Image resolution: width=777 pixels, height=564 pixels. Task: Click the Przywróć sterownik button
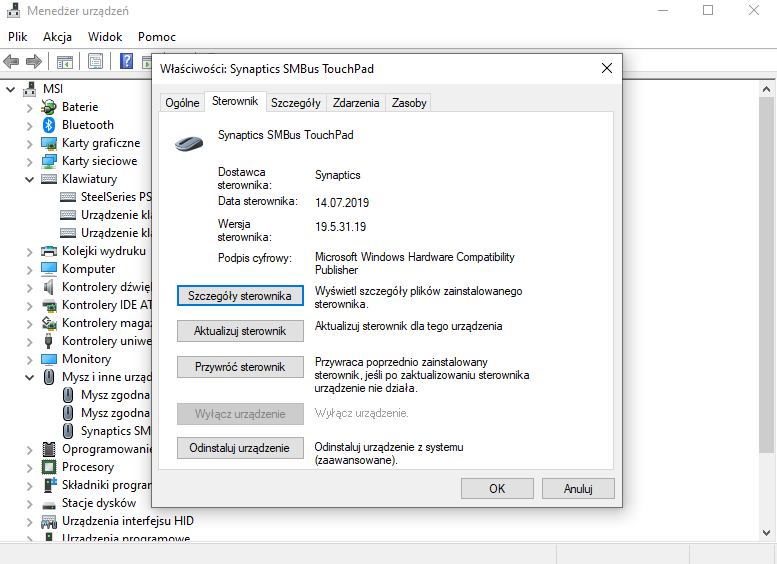pos(240,367)
